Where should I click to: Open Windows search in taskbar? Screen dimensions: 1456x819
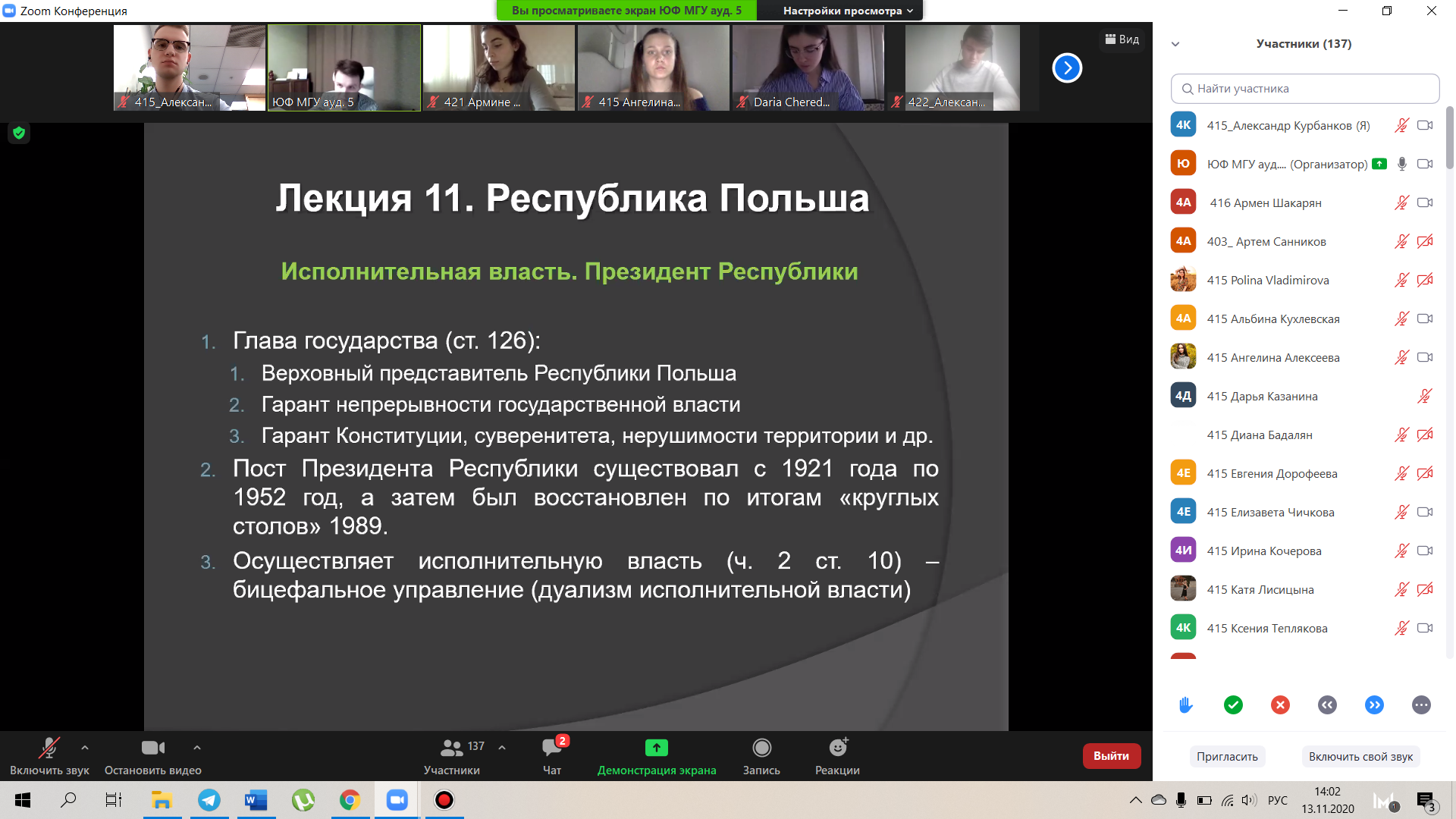click(x=68, y=800)
